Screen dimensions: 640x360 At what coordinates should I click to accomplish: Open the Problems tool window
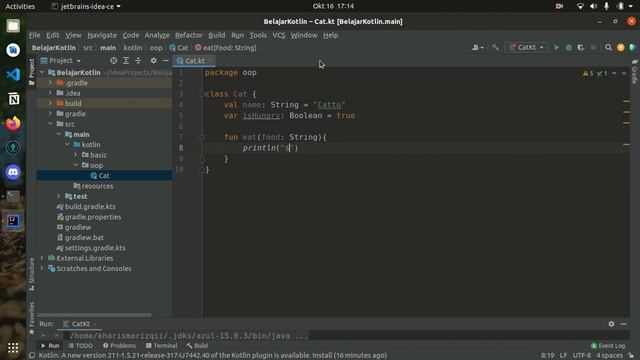[119, 346]
